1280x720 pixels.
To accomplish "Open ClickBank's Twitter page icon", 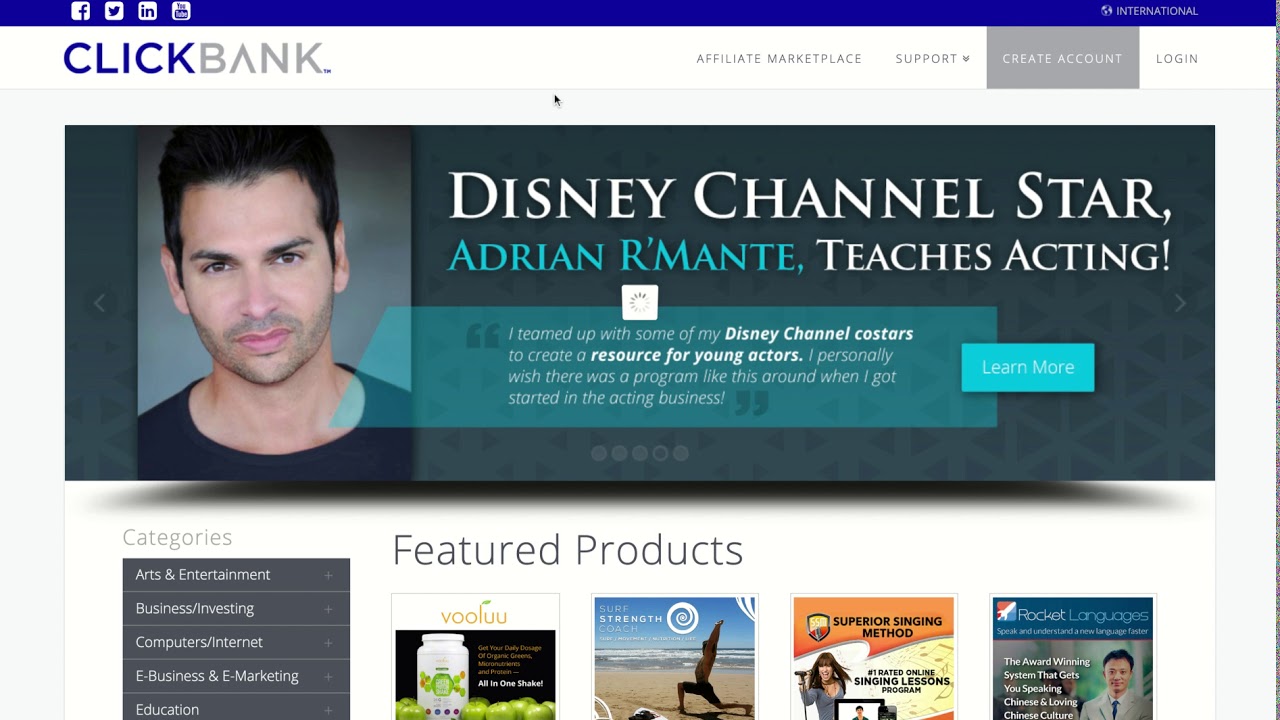I will (x=114, y=11).
